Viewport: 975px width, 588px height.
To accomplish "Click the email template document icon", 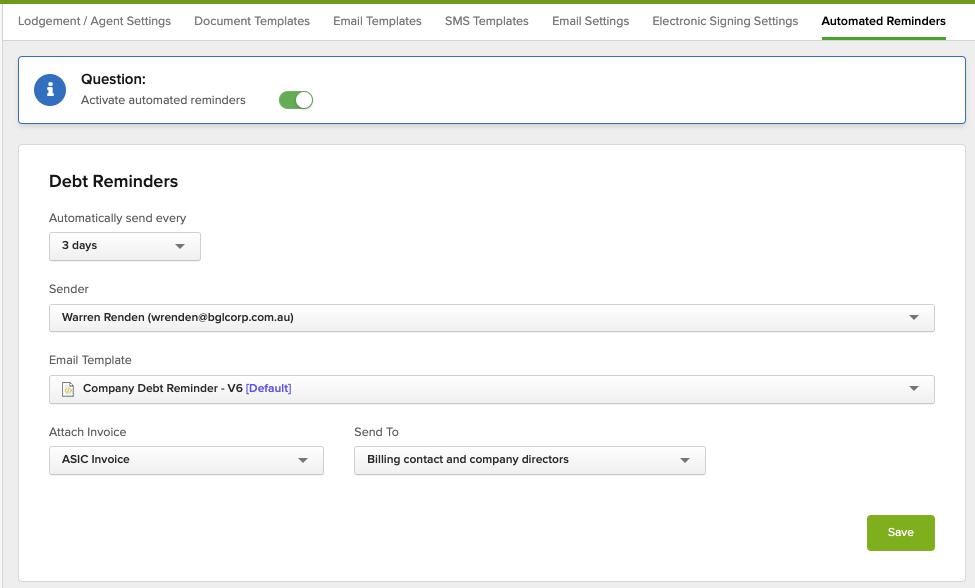I will [68, 389].
